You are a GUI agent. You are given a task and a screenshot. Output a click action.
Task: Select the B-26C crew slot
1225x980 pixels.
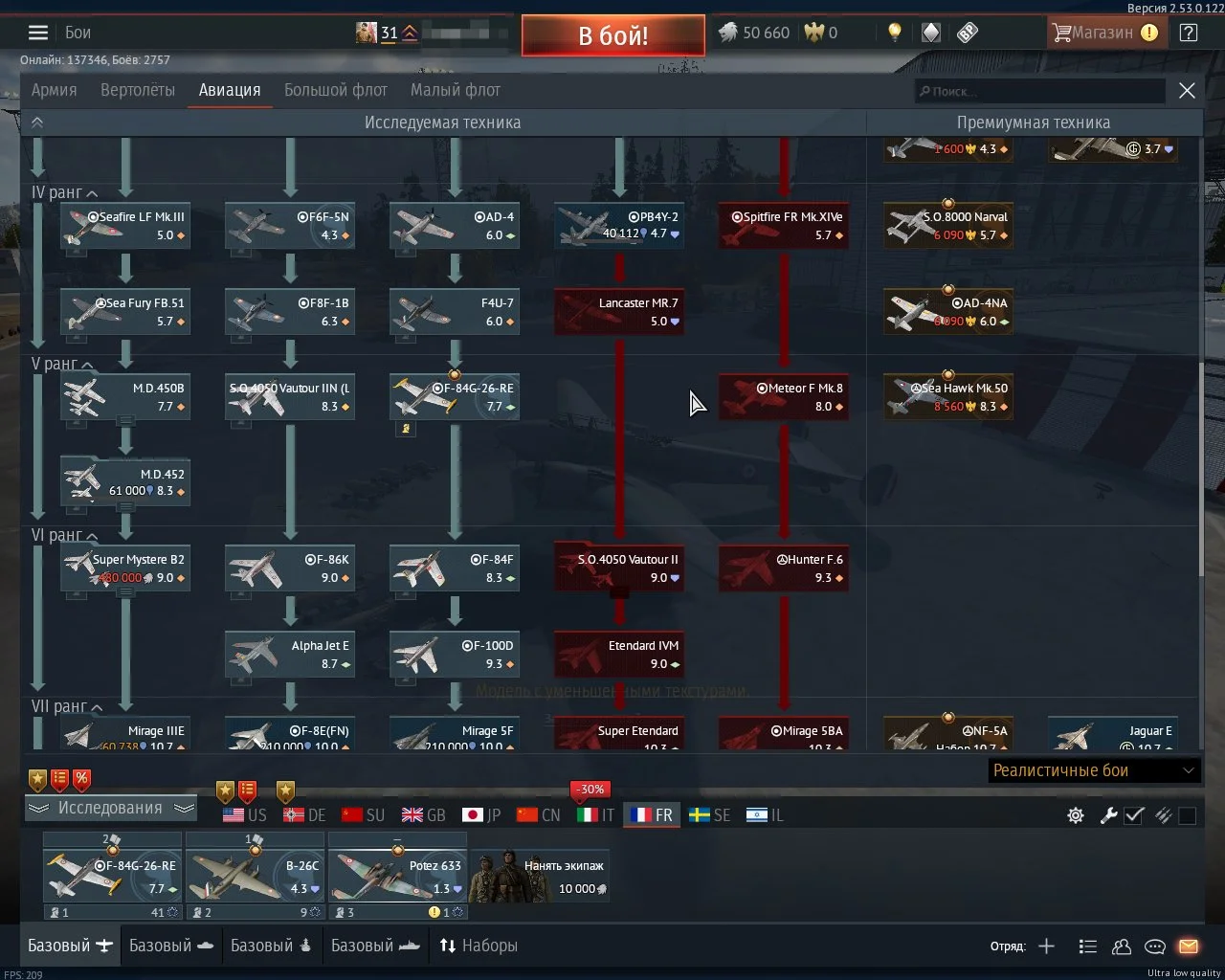[x=255, y=876]
